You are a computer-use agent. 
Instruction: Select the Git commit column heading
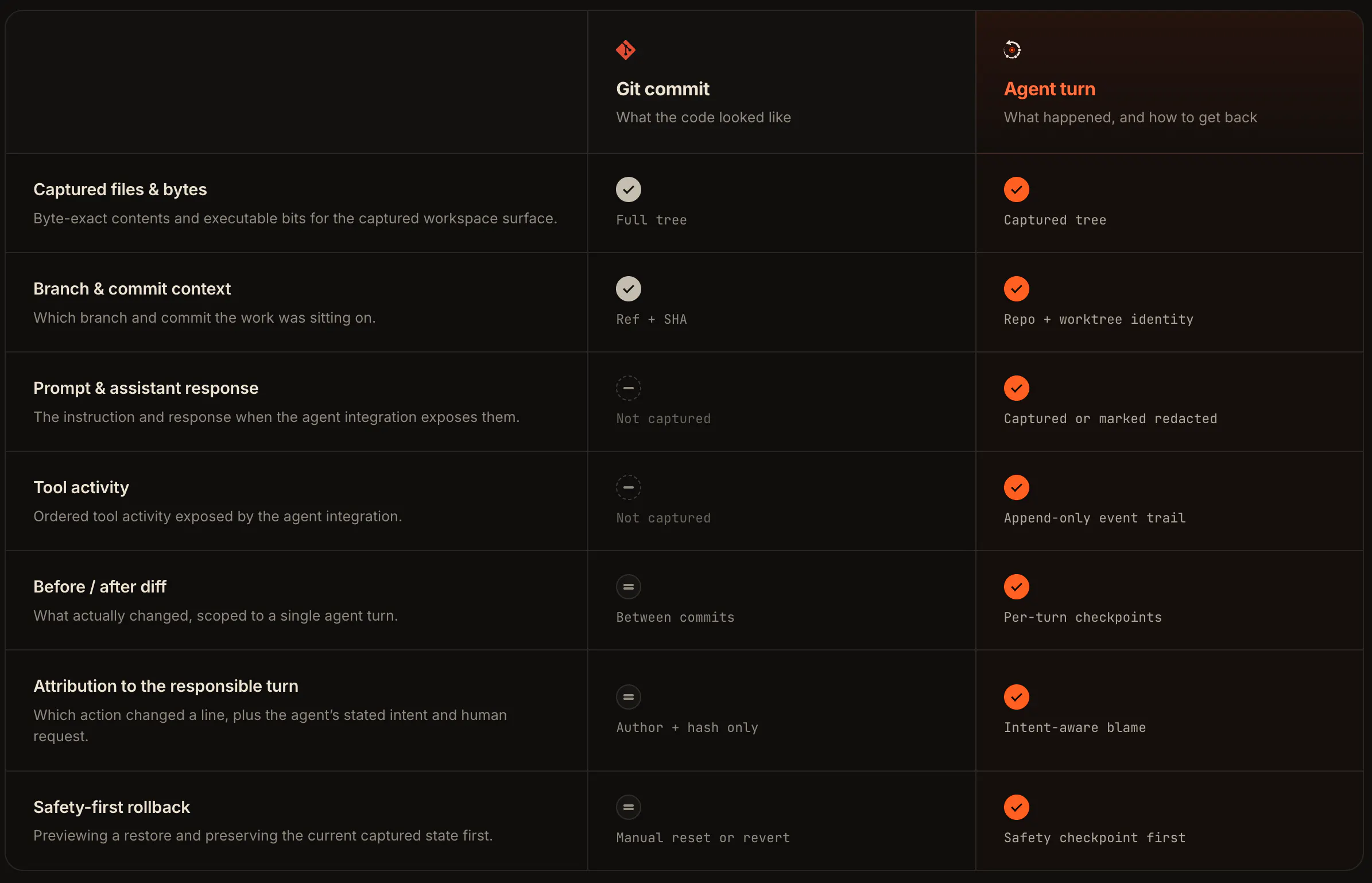[663, 89]
